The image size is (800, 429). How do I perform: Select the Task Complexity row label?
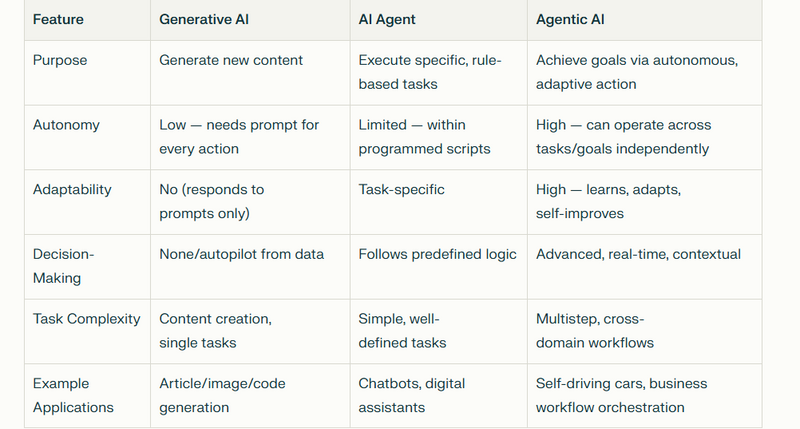[x=86, y=319]
